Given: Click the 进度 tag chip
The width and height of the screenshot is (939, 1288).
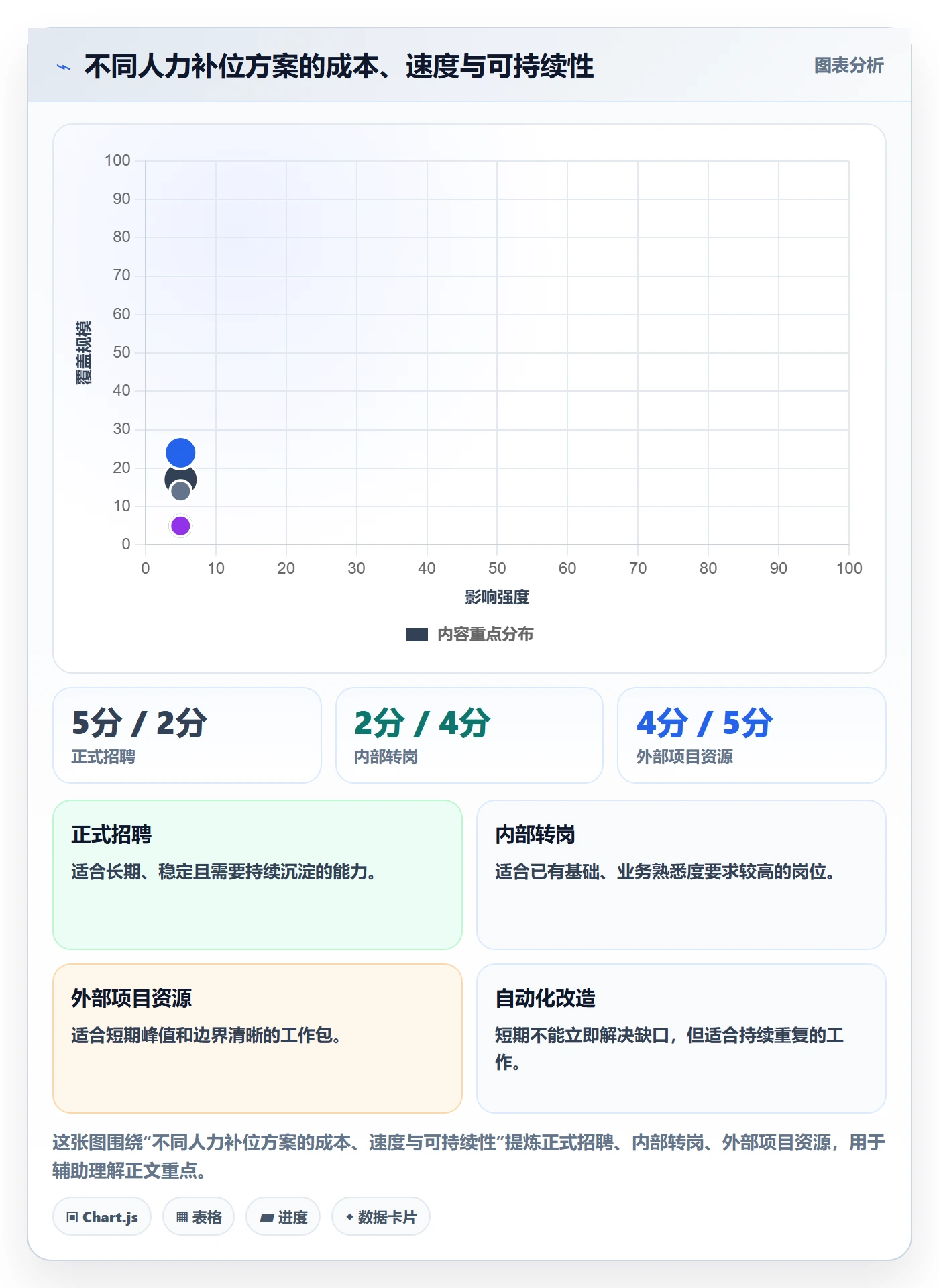Looking at the screenshot, I should [x=283, y=1217].
